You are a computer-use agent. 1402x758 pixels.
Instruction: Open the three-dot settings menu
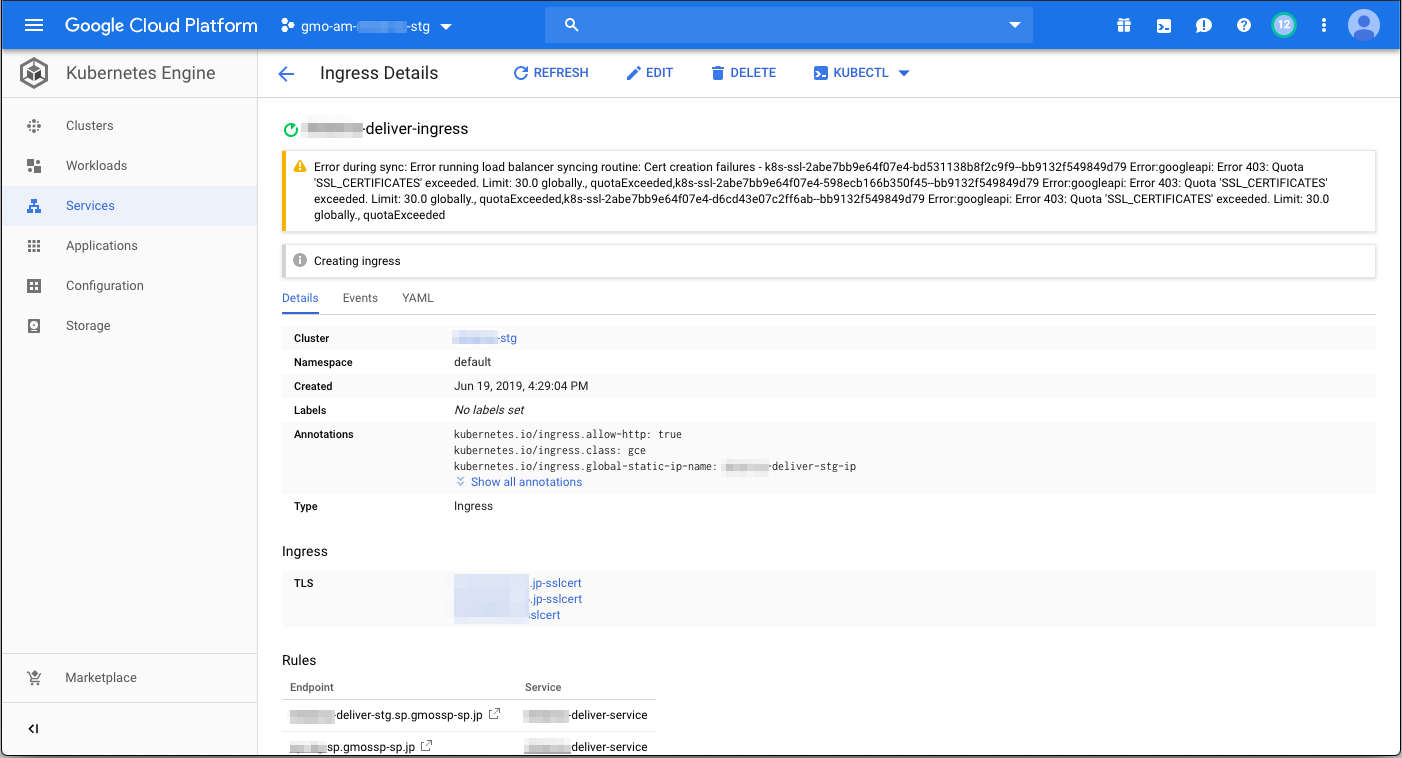point(1324,26)
